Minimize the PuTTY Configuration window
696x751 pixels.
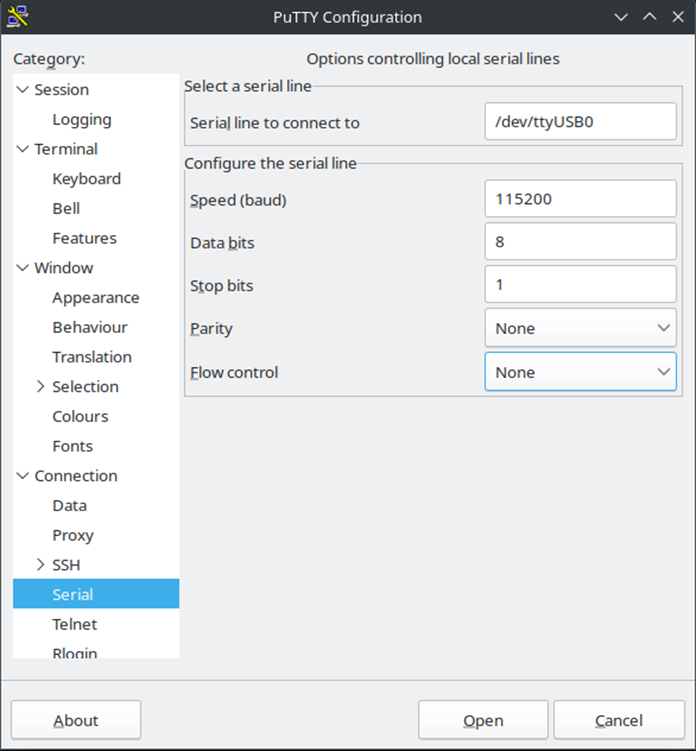pyautogui.click(x=621, y=17)
